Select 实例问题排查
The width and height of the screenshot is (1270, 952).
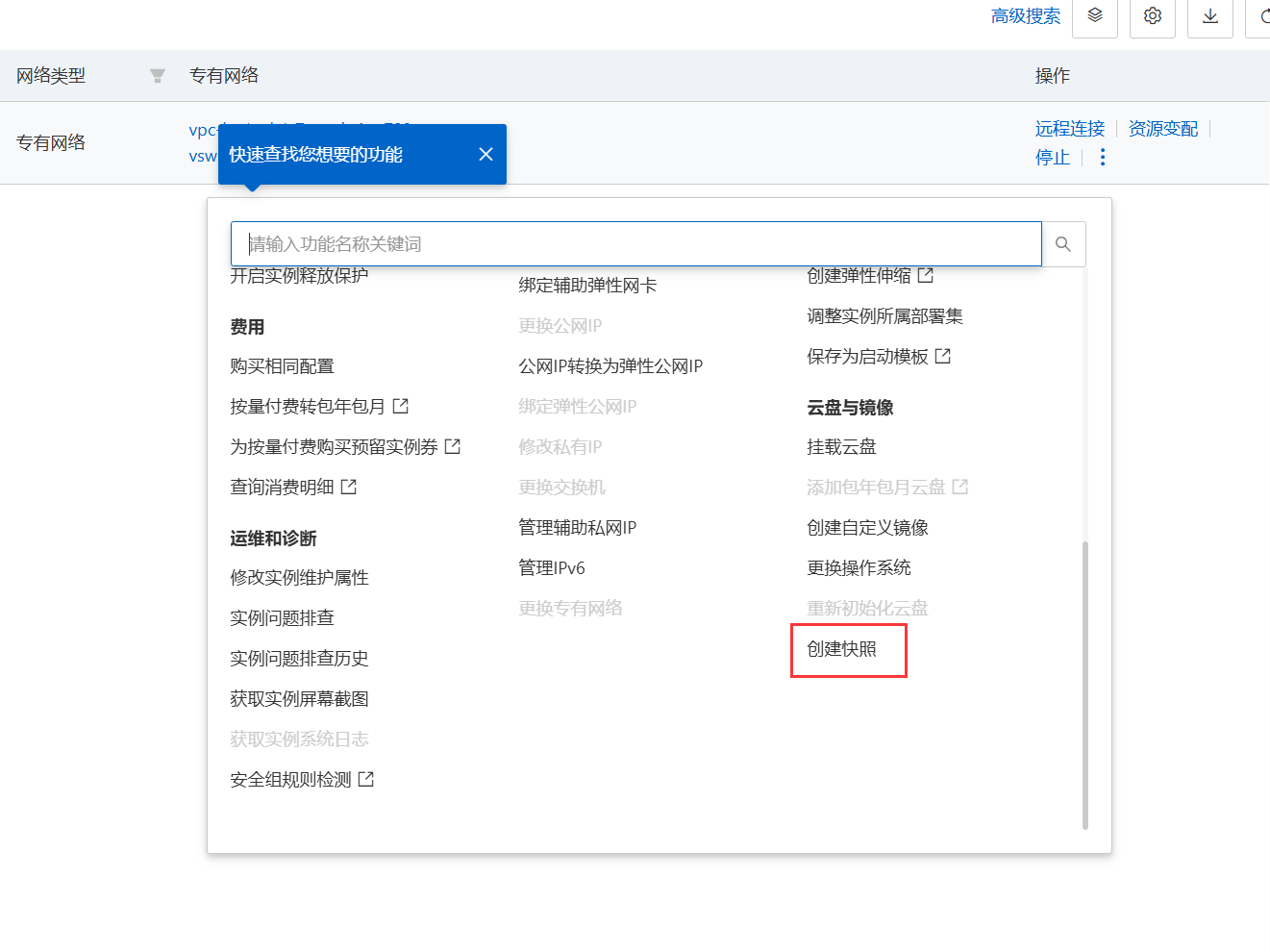283,618
